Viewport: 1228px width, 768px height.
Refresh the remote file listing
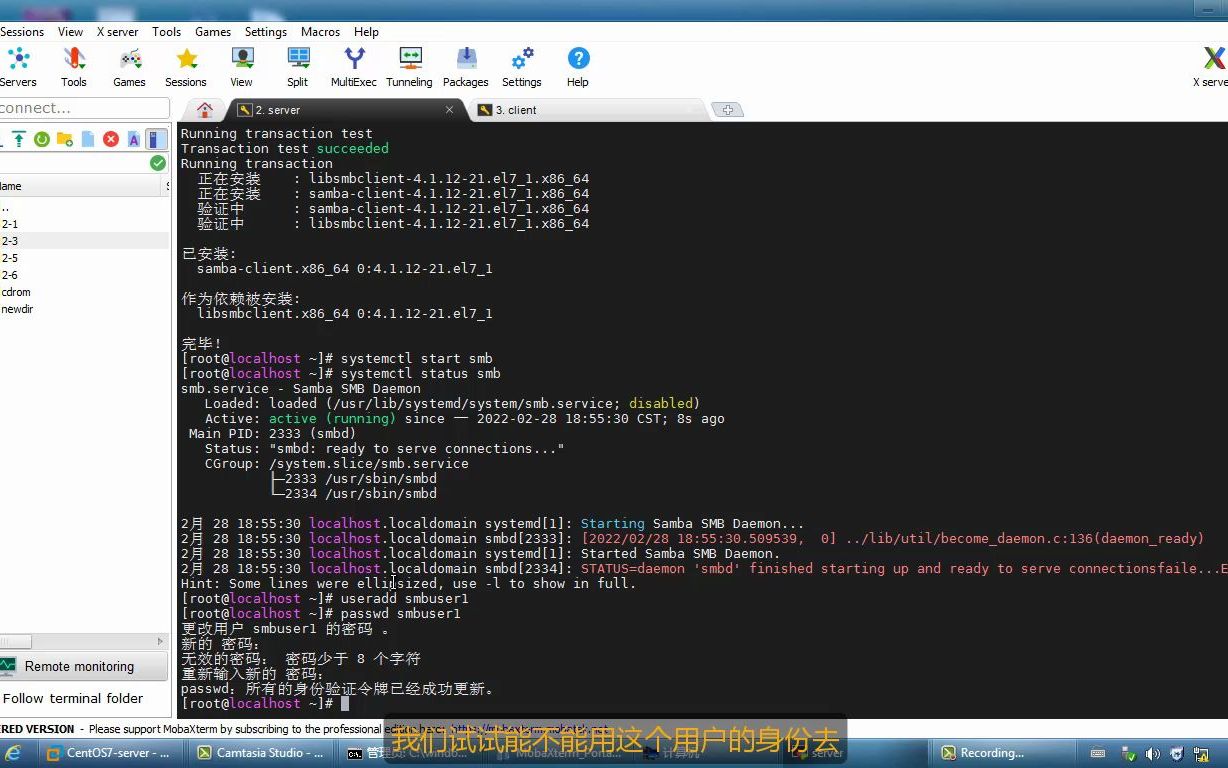point(41,139)
